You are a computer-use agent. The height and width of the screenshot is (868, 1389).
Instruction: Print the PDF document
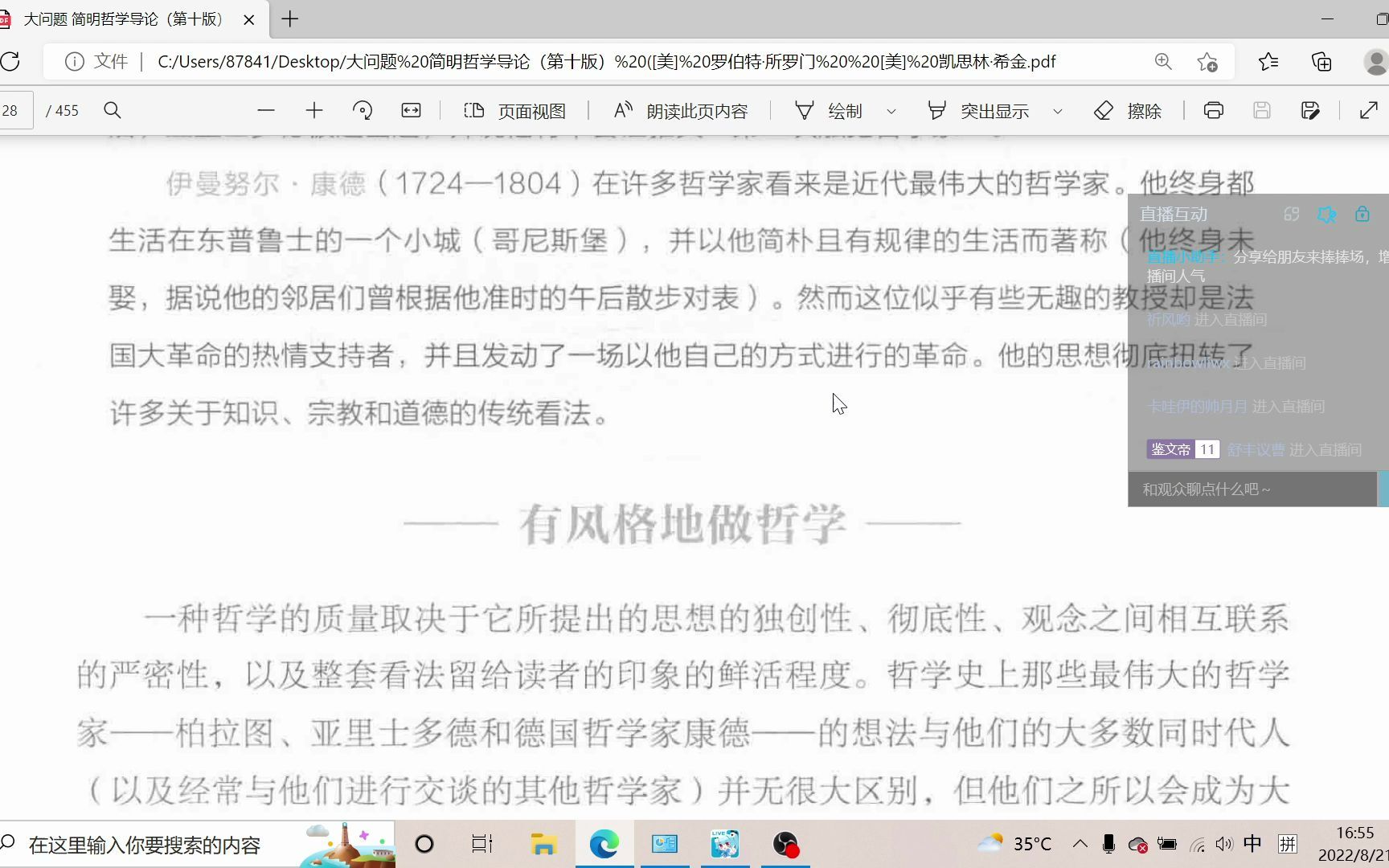[1214, 111]
